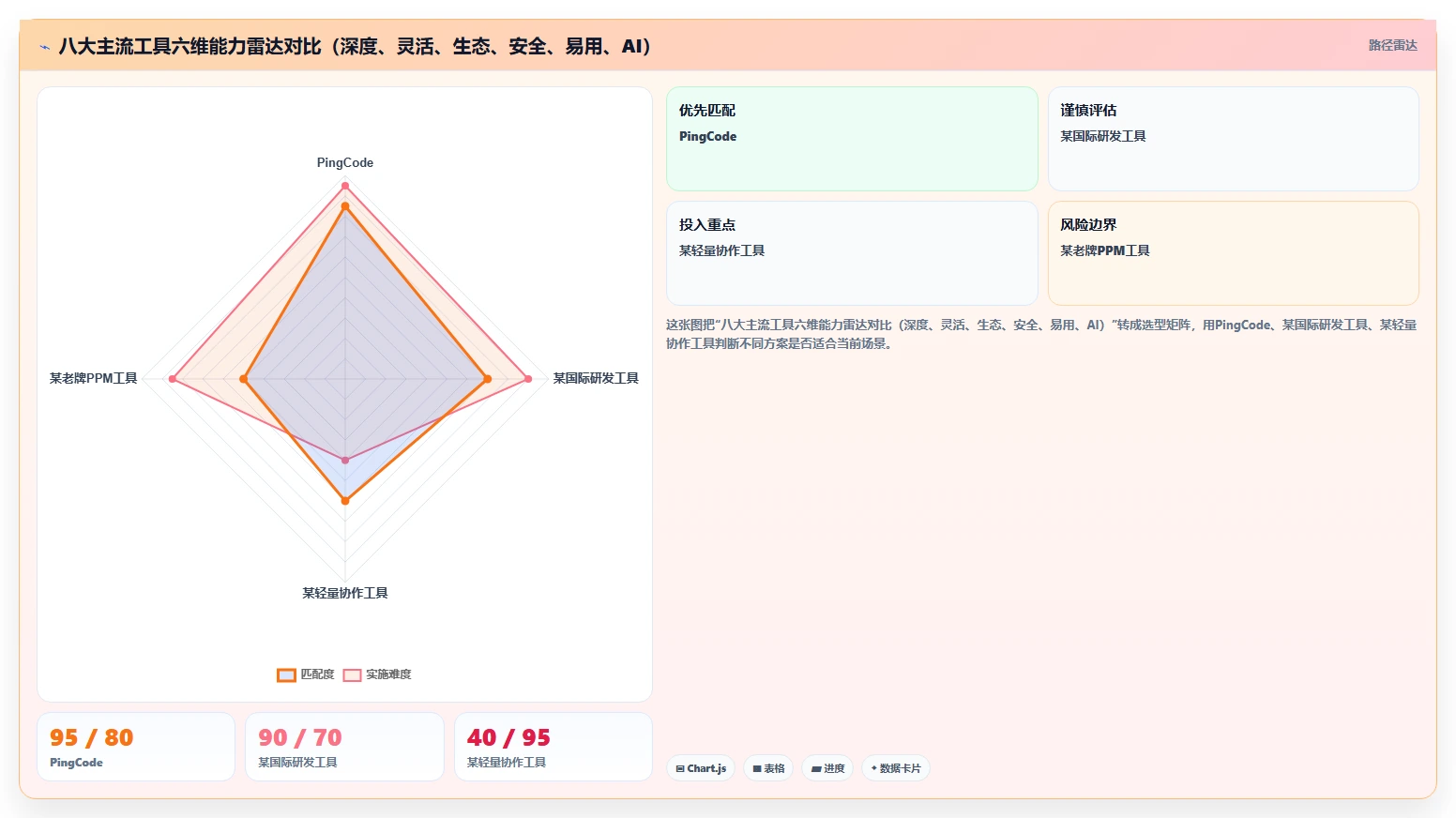Click the 表格 tag chip
This screenshot has height=818, width=1456.
point(768,768)
